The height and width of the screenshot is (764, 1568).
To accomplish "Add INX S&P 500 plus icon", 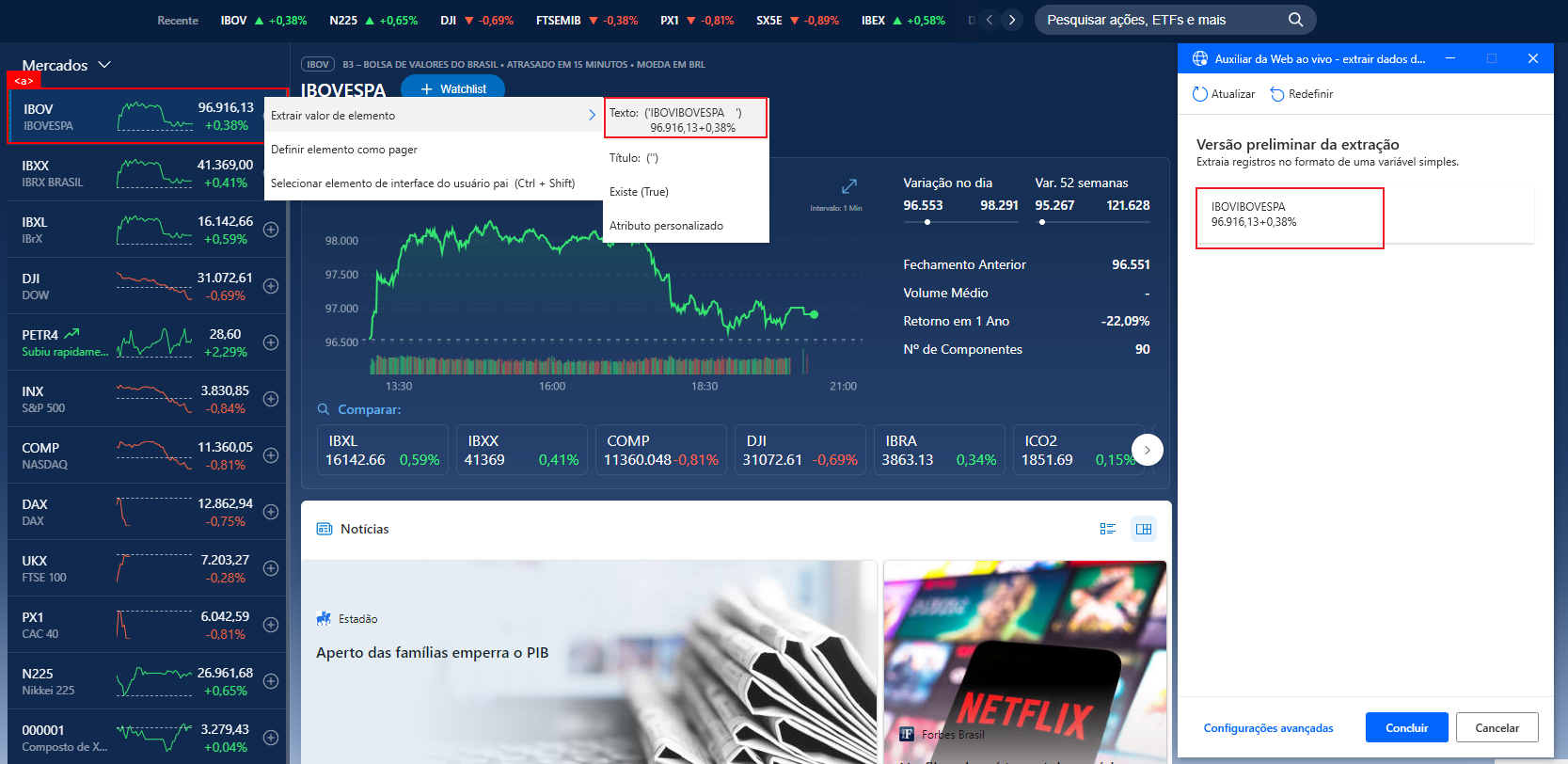I will [271, 399].
